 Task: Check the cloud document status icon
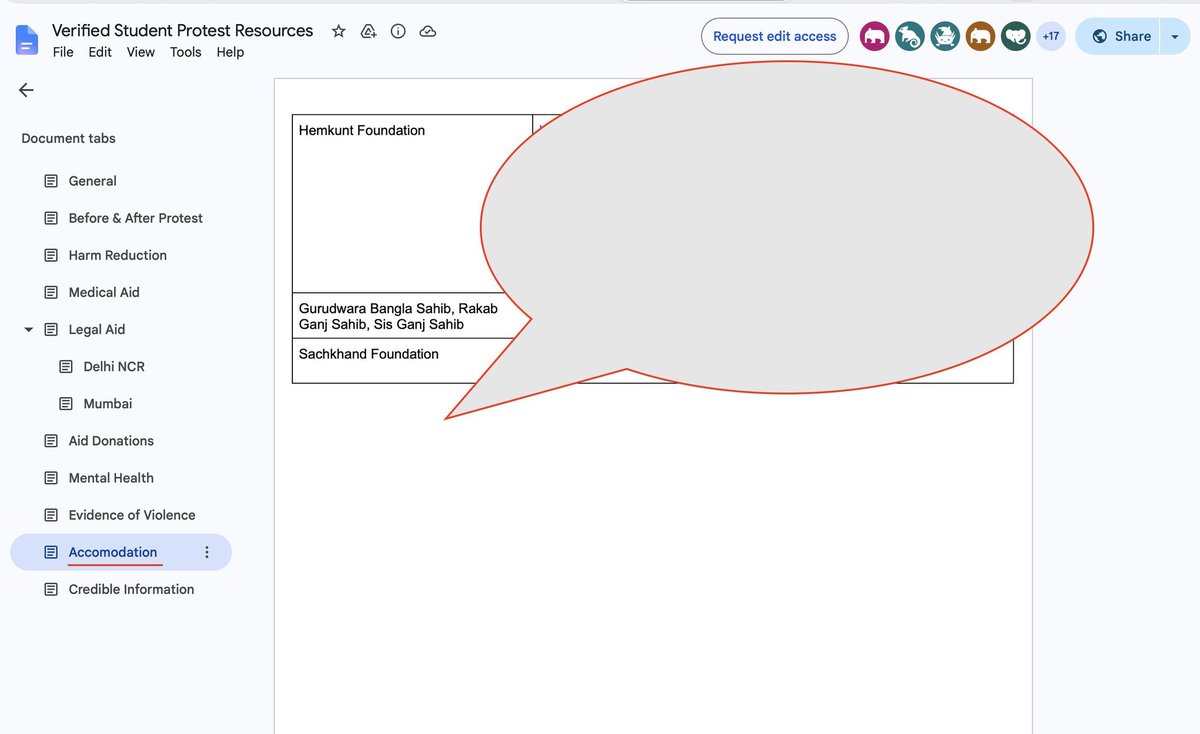click(428, 31)
